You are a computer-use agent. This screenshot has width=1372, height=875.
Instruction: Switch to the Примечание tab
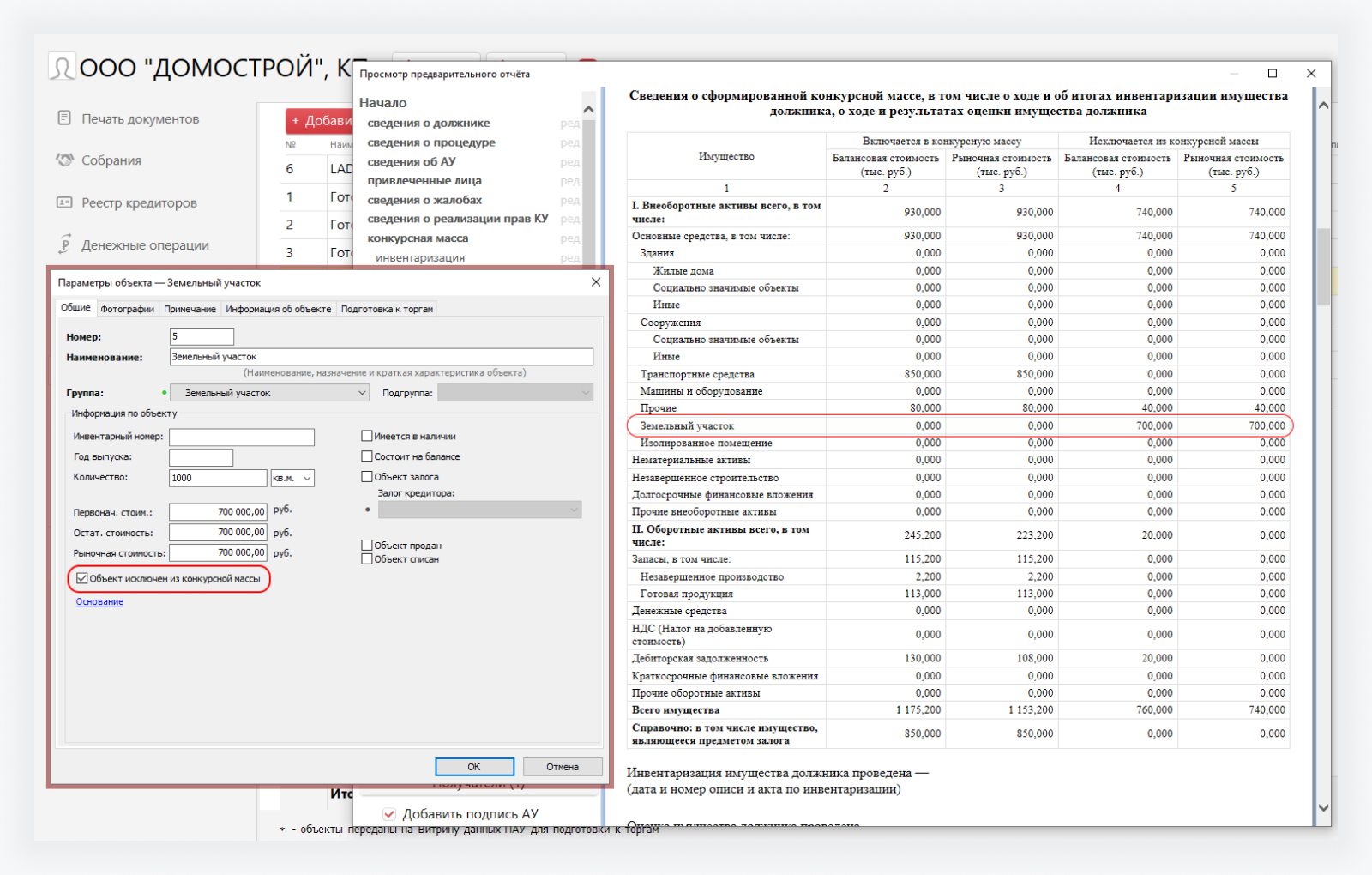click(190, 309)
